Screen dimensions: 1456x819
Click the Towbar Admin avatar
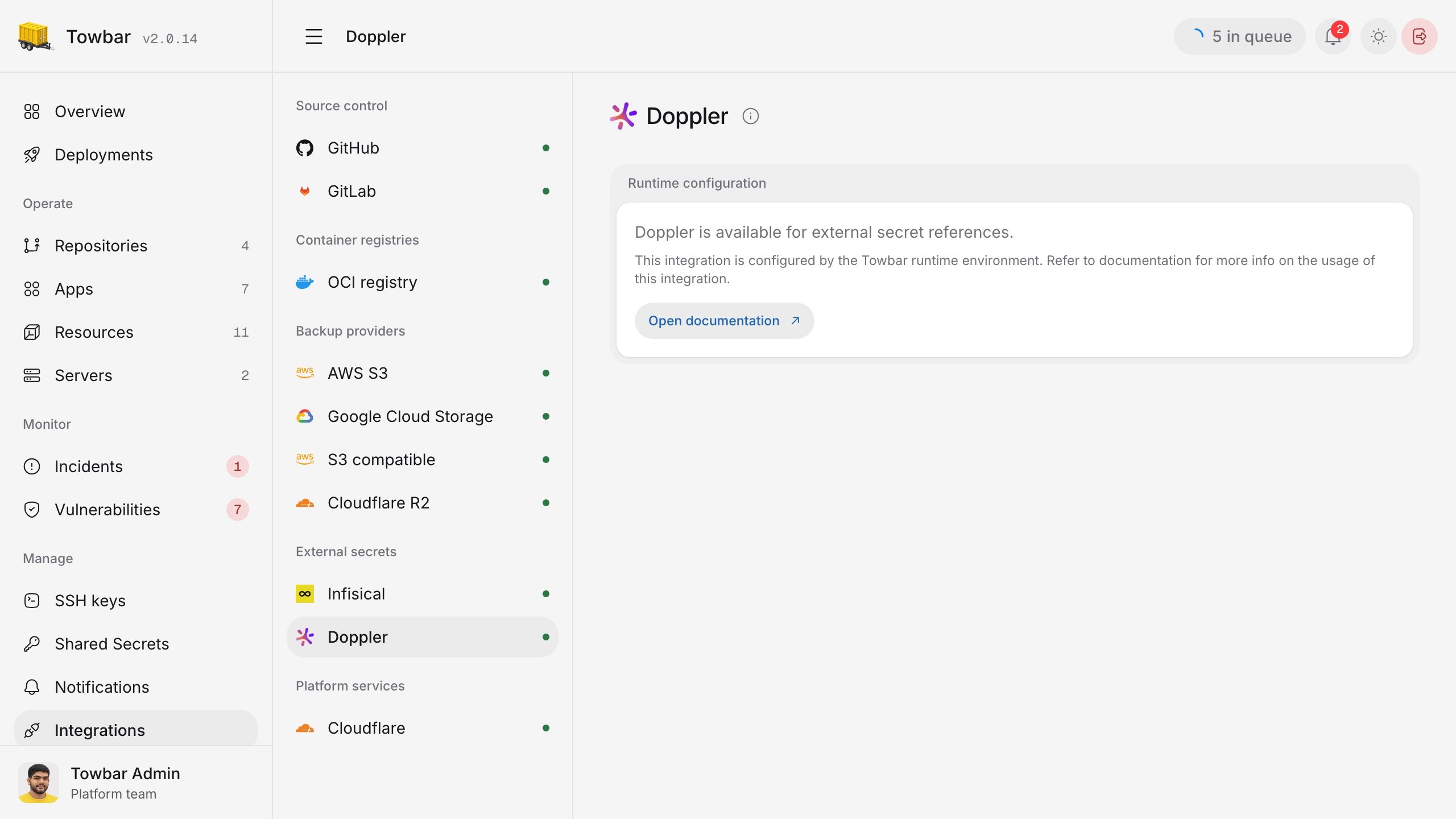click(39, 783)
